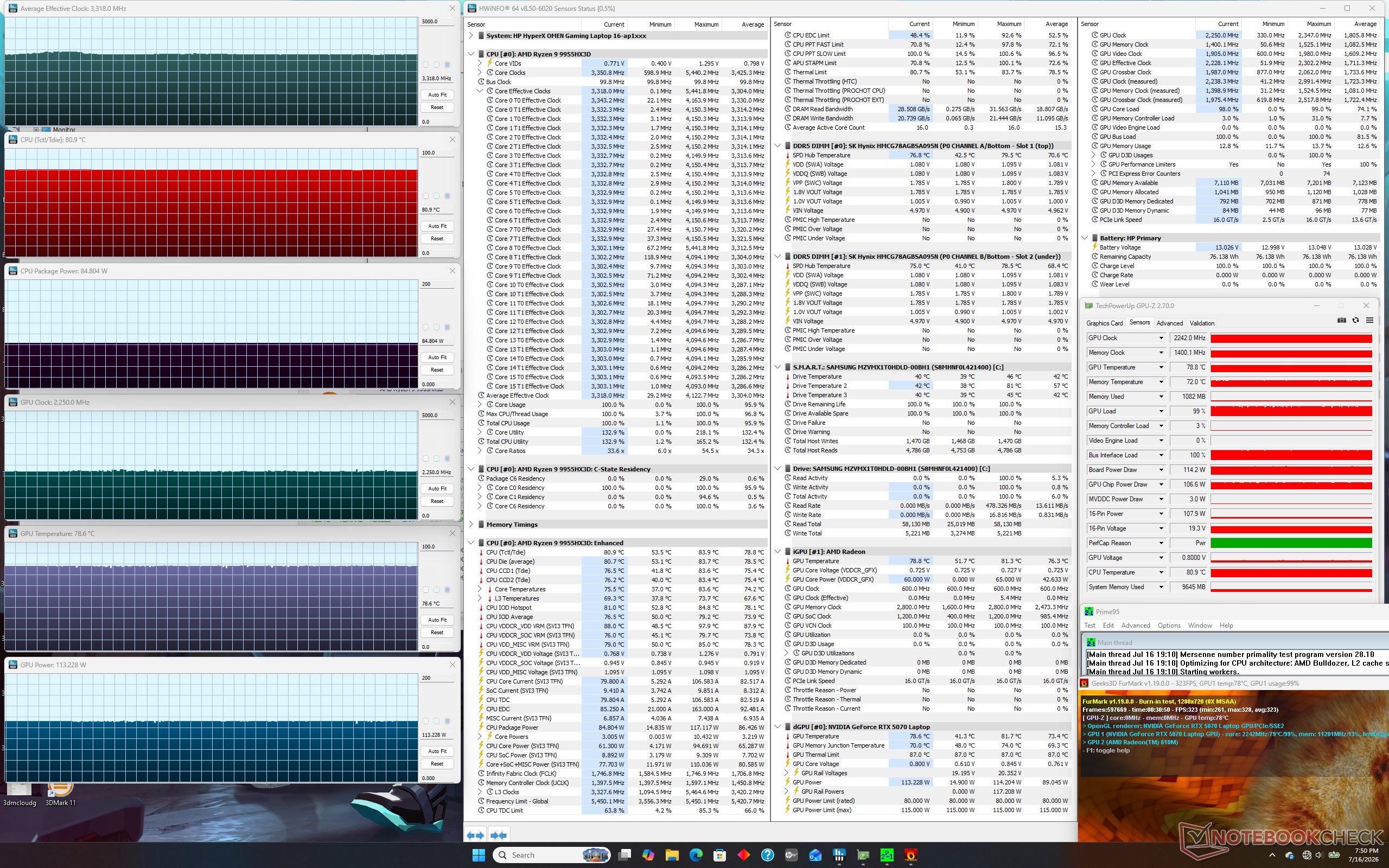Show hidden system tray icons
The image size is (1389, 868).
click(1272, 855)
